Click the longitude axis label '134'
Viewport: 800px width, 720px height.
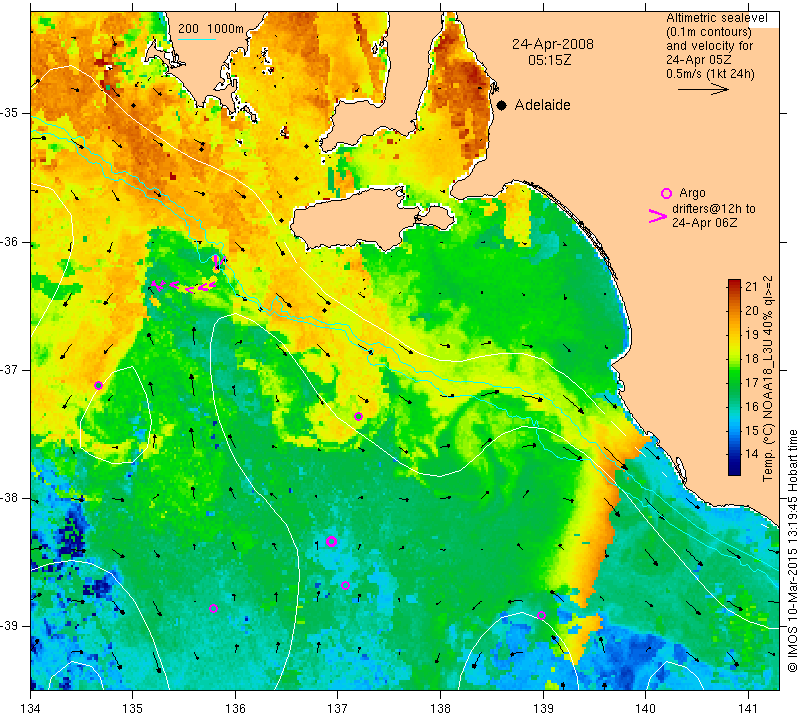coord(31,708)
